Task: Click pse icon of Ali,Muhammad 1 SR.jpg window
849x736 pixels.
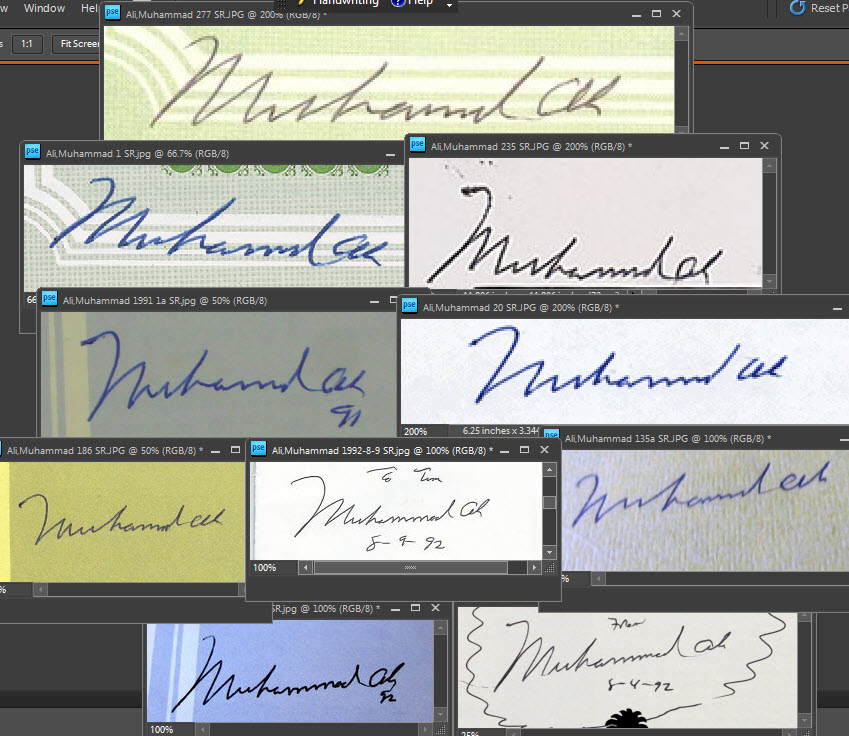Action: [x=32, y=152]
